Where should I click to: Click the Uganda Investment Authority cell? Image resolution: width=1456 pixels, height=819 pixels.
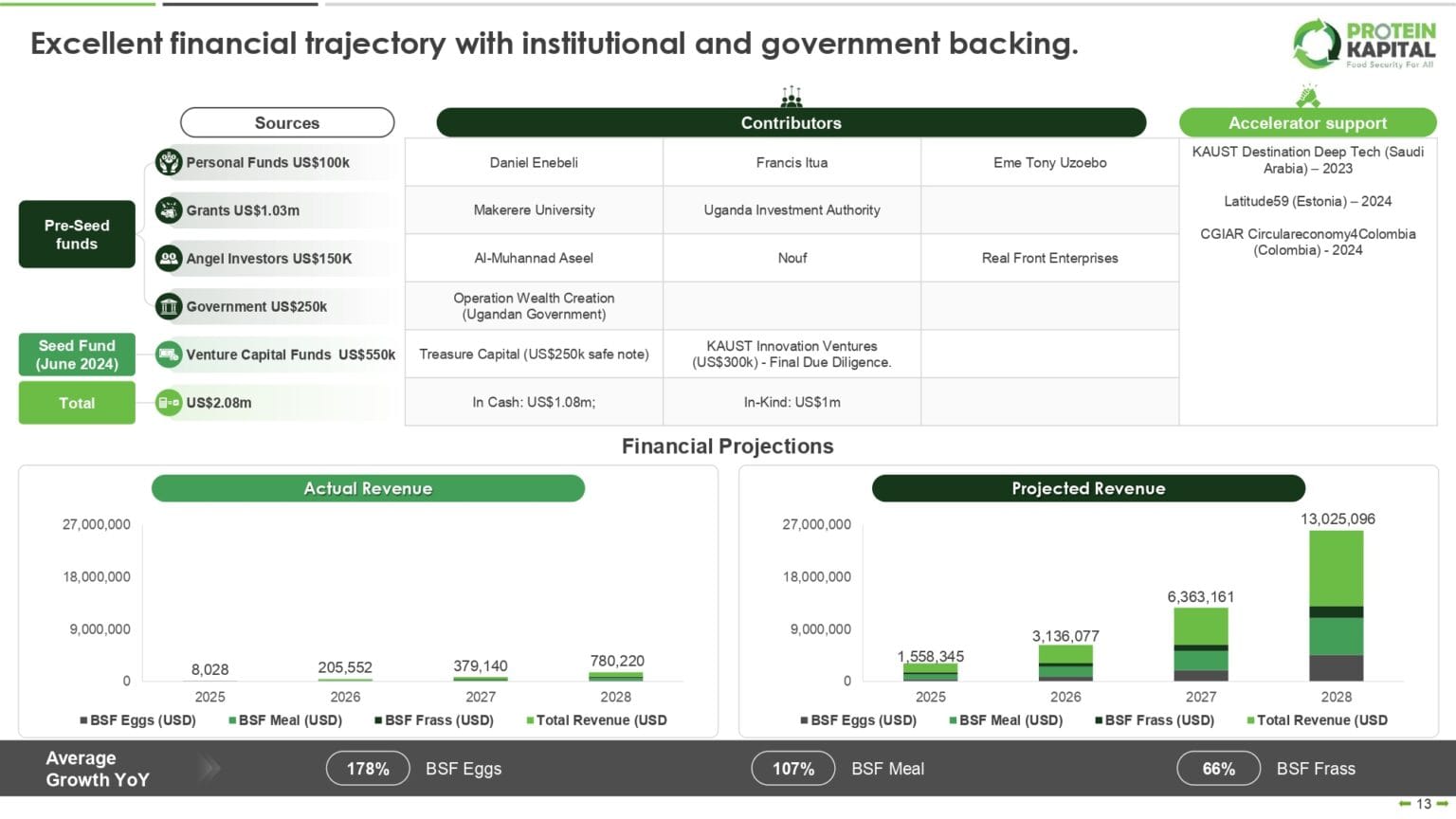tap(792, 210)
